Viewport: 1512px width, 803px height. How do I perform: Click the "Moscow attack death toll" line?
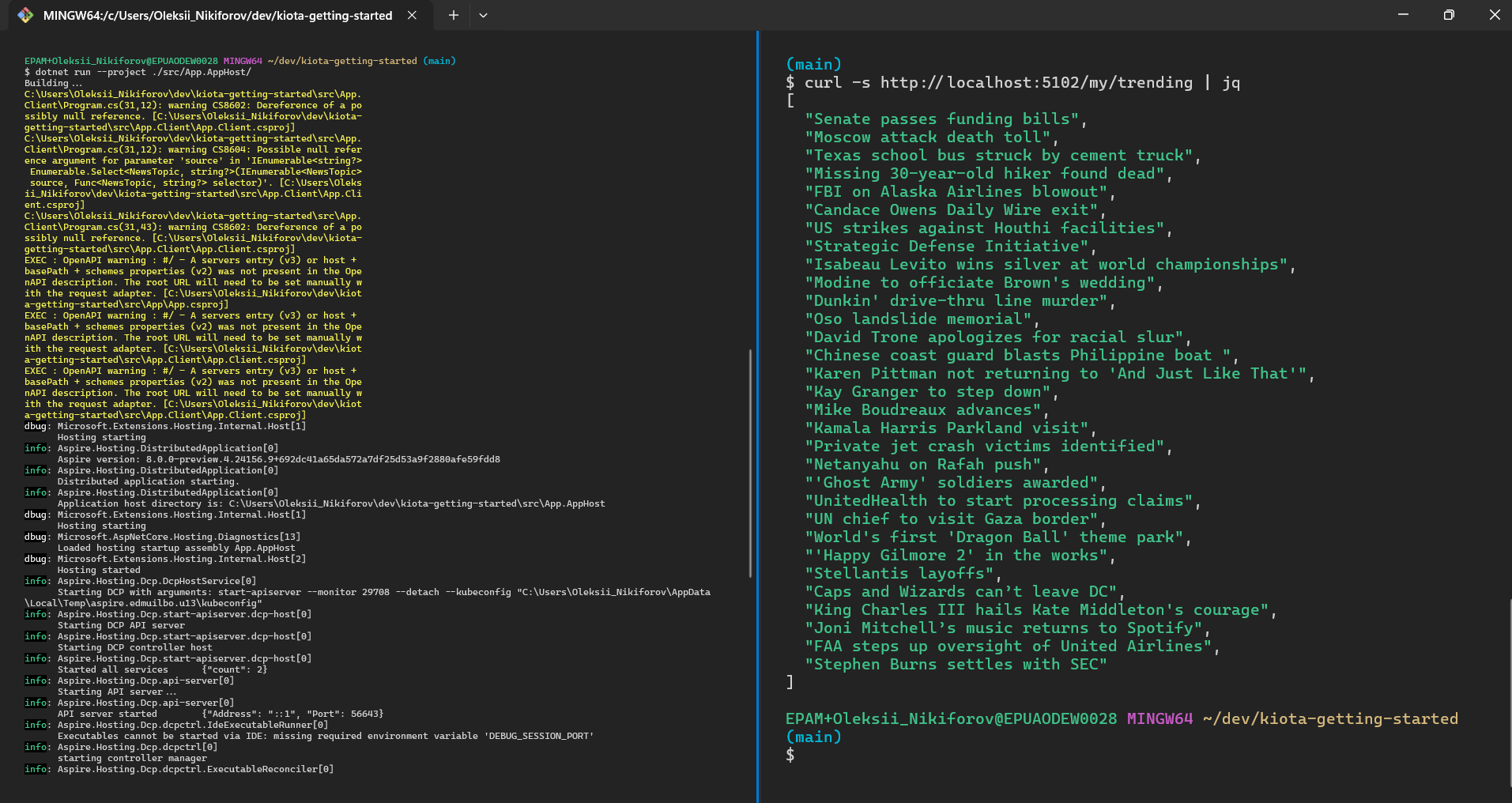coord(931,137)
